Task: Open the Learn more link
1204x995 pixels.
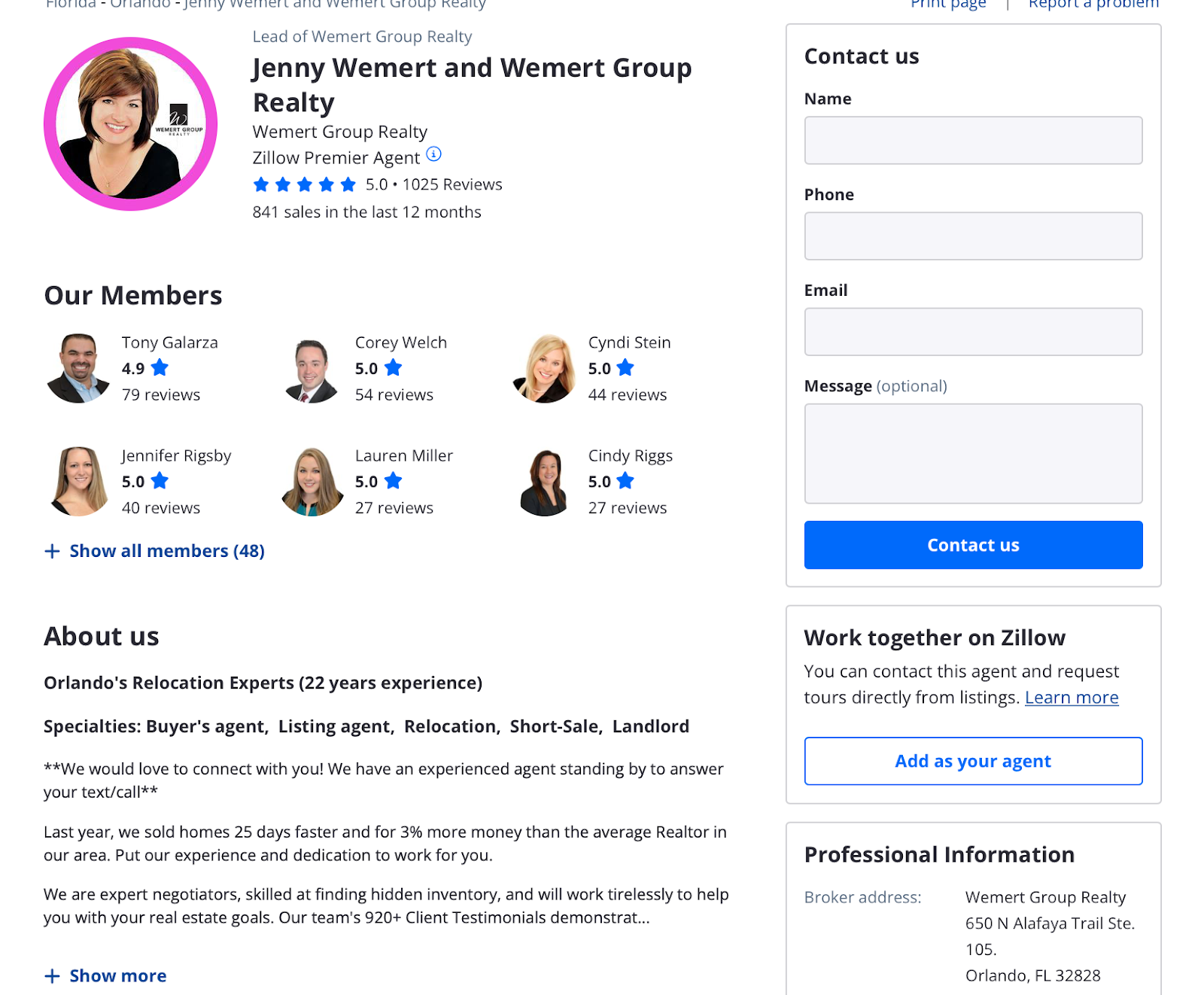Action: pyautogui.click(x=1072, y=698)
